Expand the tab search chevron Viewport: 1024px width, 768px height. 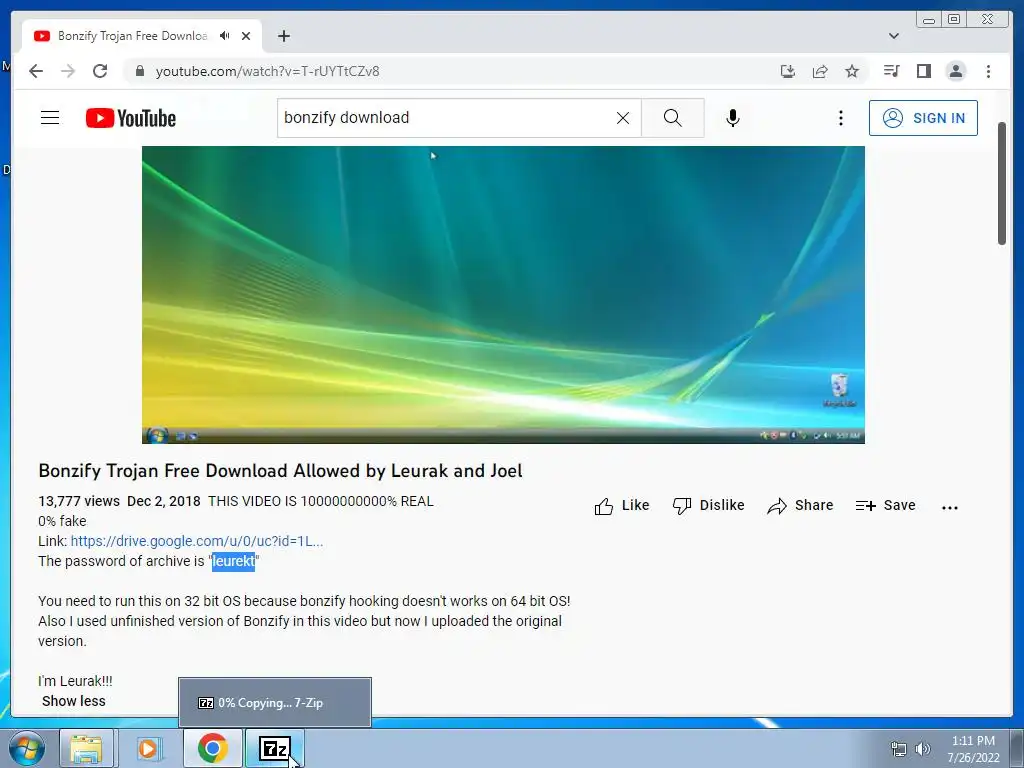(894, 36)
